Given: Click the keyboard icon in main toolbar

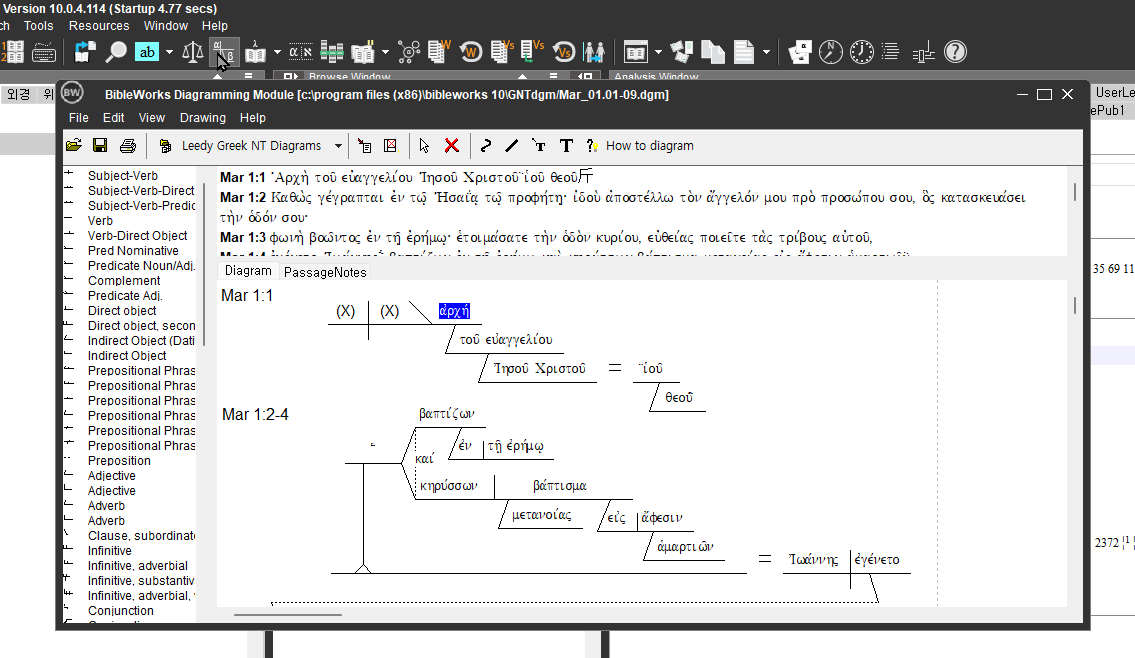Looking at the screenshot, I should coord(44,52).
